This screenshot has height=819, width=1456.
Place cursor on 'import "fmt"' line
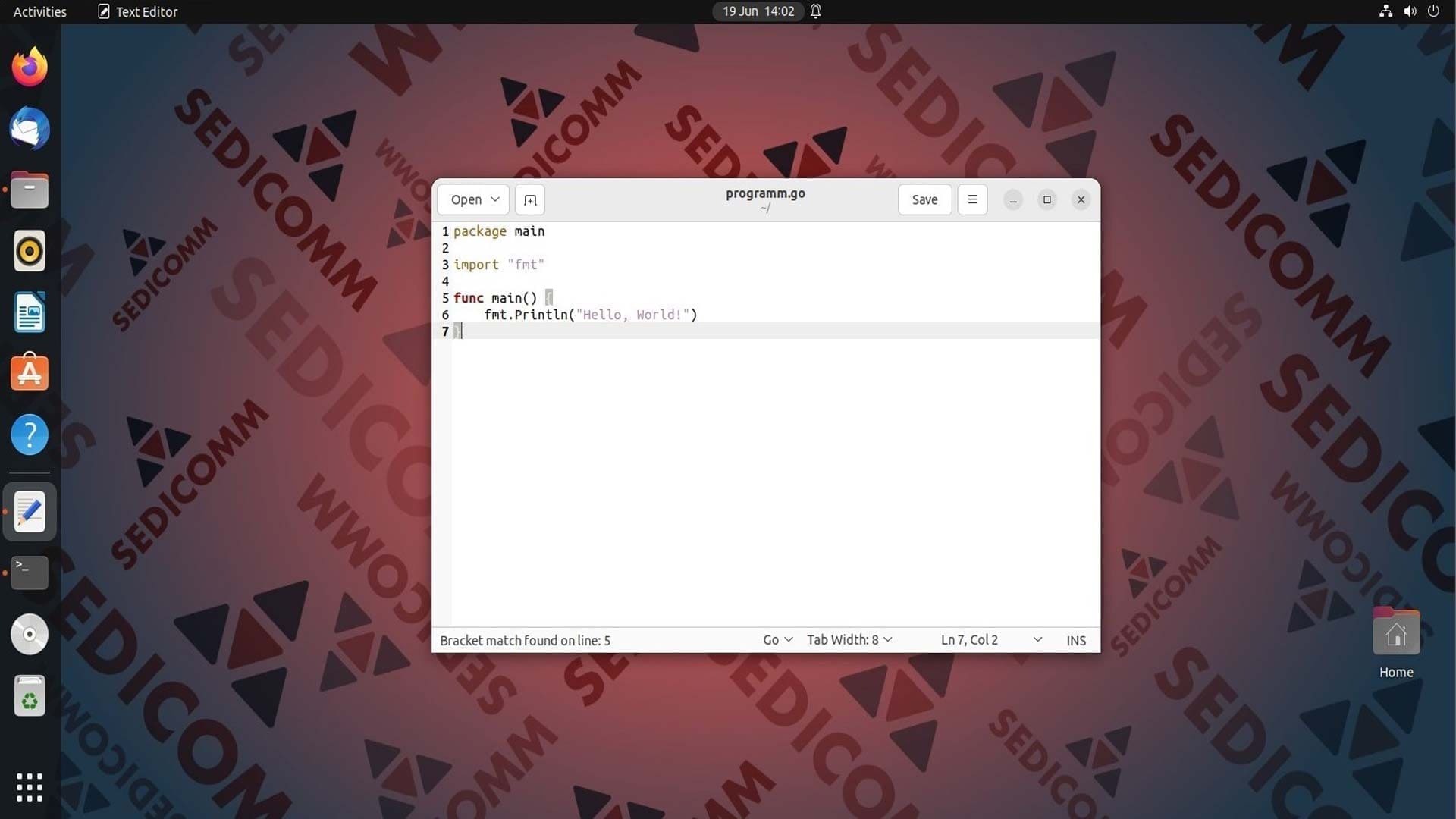point(499,265)
